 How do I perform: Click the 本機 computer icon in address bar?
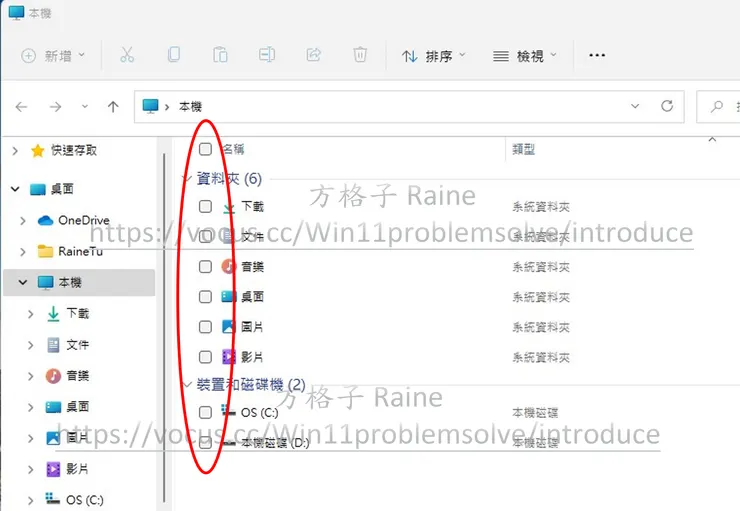151,106
